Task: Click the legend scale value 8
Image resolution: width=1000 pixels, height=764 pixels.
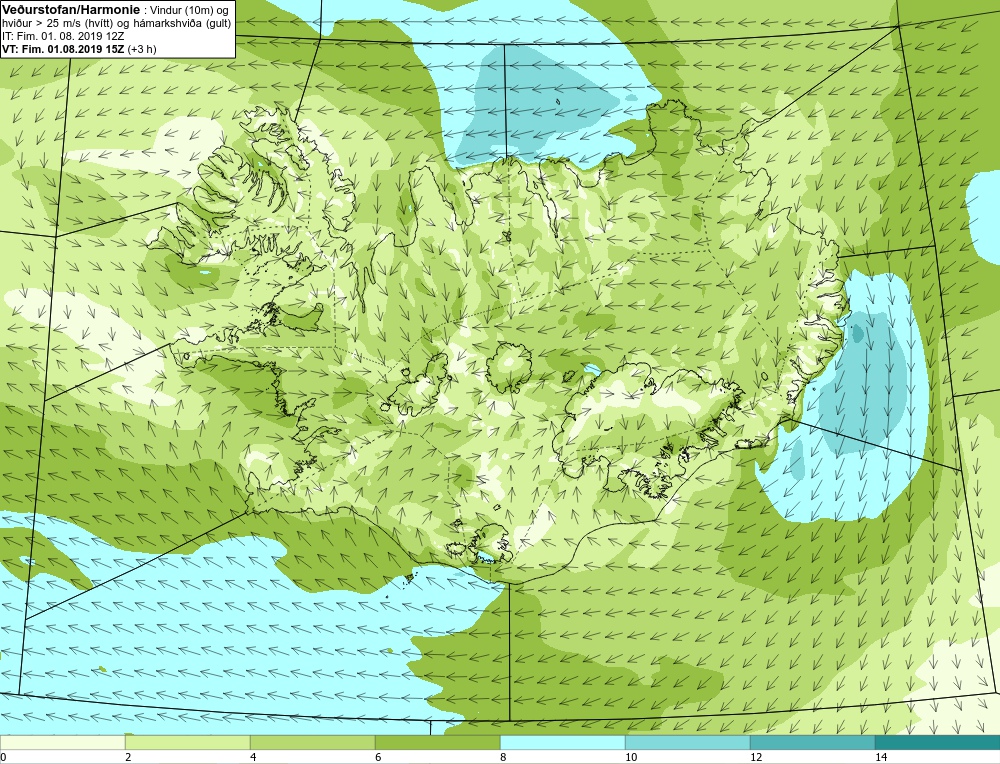Action: (x=503, y=757)
